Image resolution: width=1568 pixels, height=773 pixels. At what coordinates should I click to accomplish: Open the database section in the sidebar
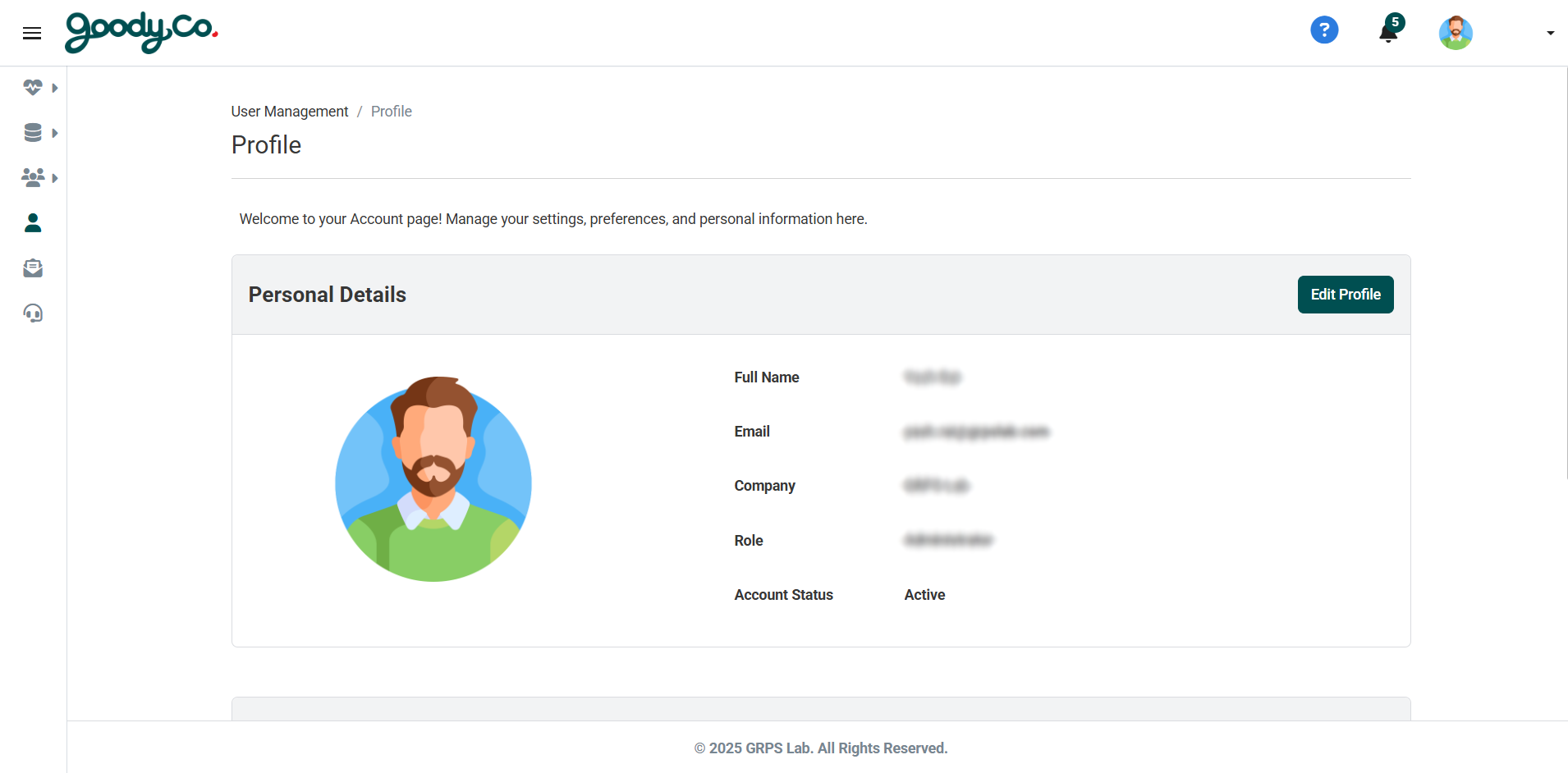32,132
